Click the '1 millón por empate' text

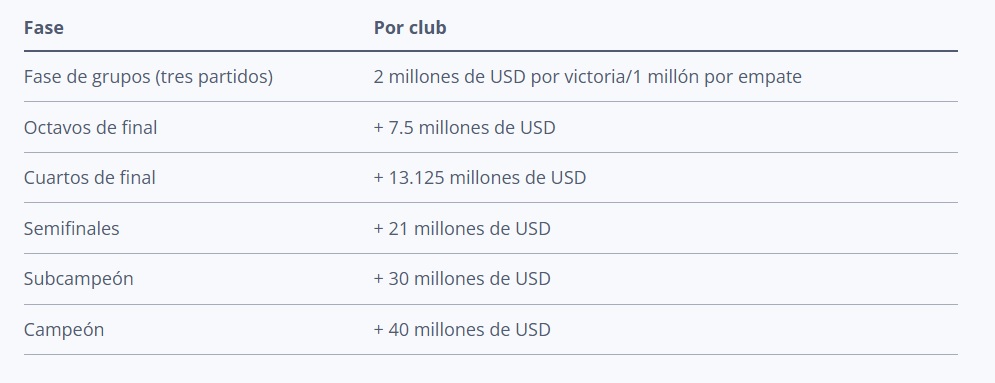click(x=717, y=77)
